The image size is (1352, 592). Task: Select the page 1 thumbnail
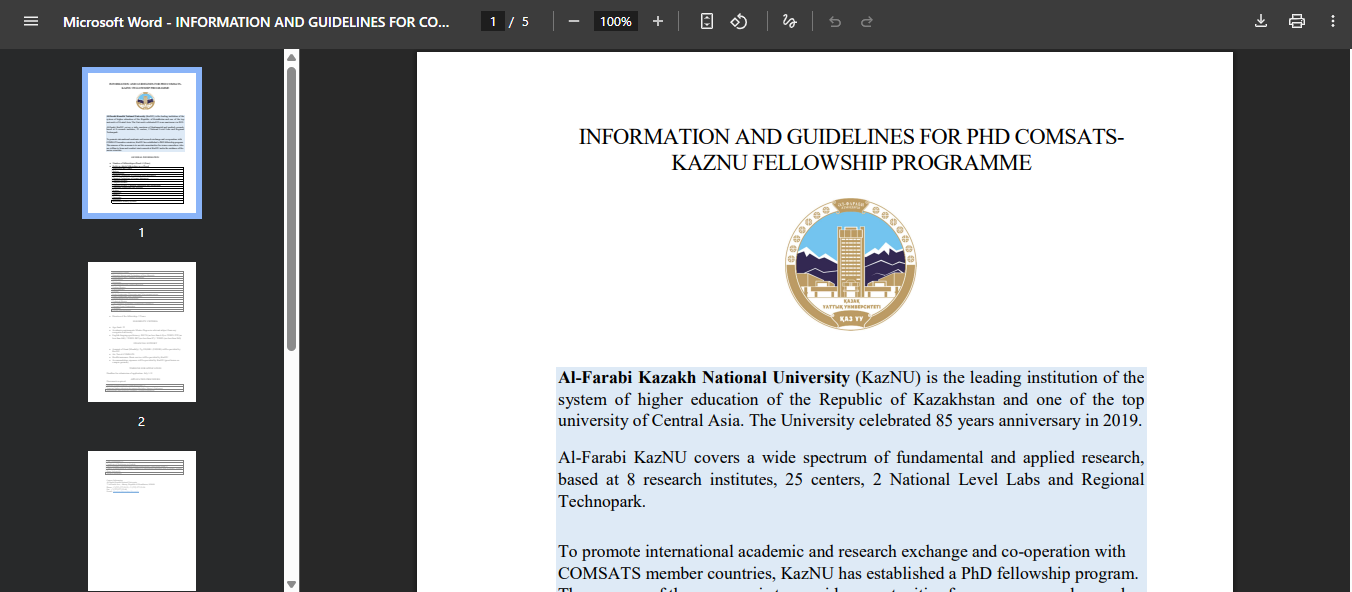pos(141,142)
